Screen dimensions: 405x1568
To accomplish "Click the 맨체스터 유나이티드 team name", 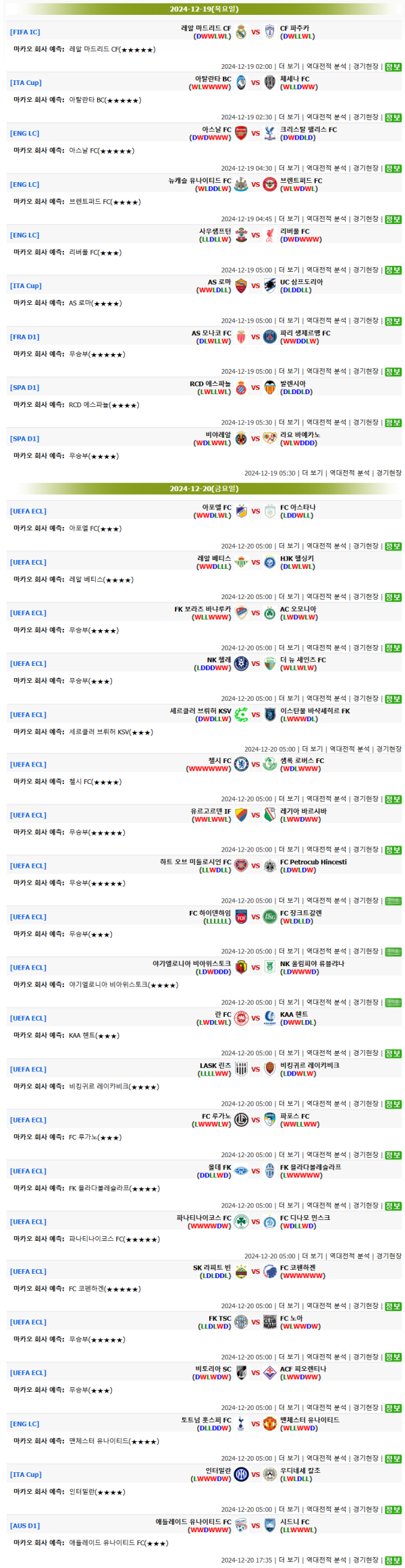I will coord(310,1420).
